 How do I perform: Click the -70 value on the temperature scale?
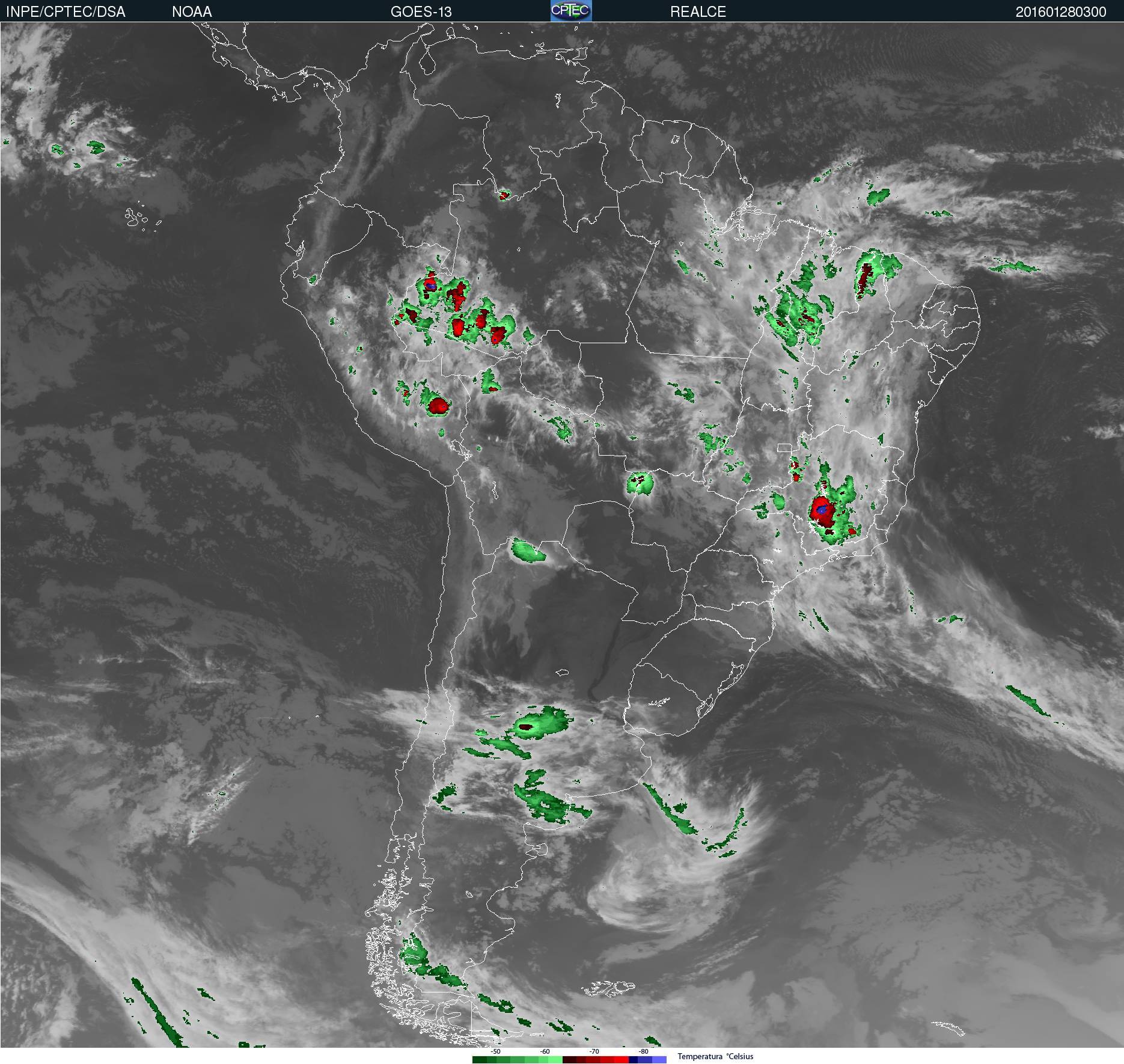(x=594, y=1051)
